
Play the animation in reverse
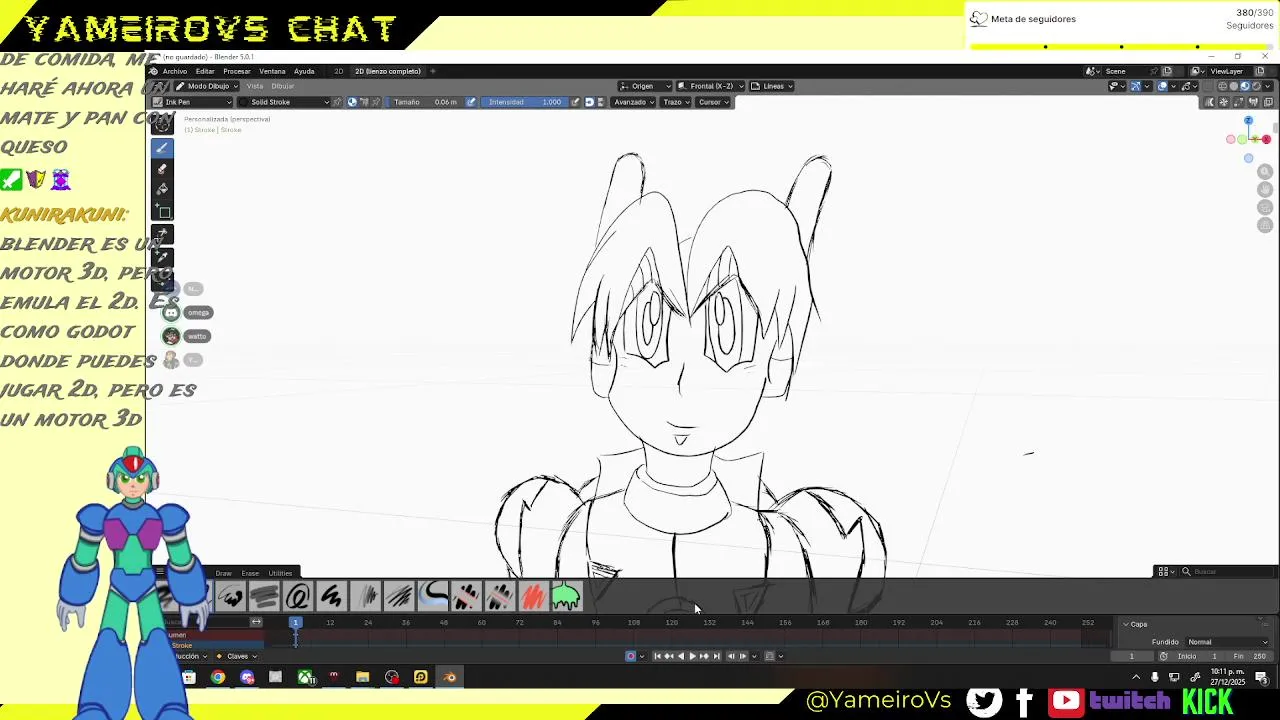click(x=681, y=656)
